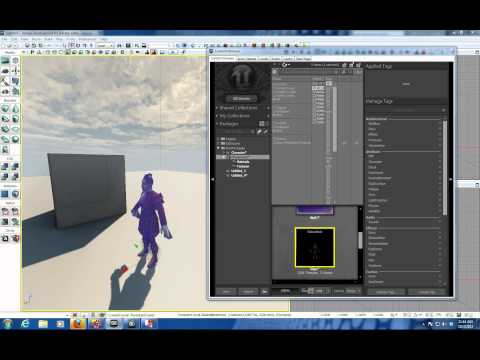The image size is (480, 360).
Task: Open the File menu
Action: pos(4,39)
